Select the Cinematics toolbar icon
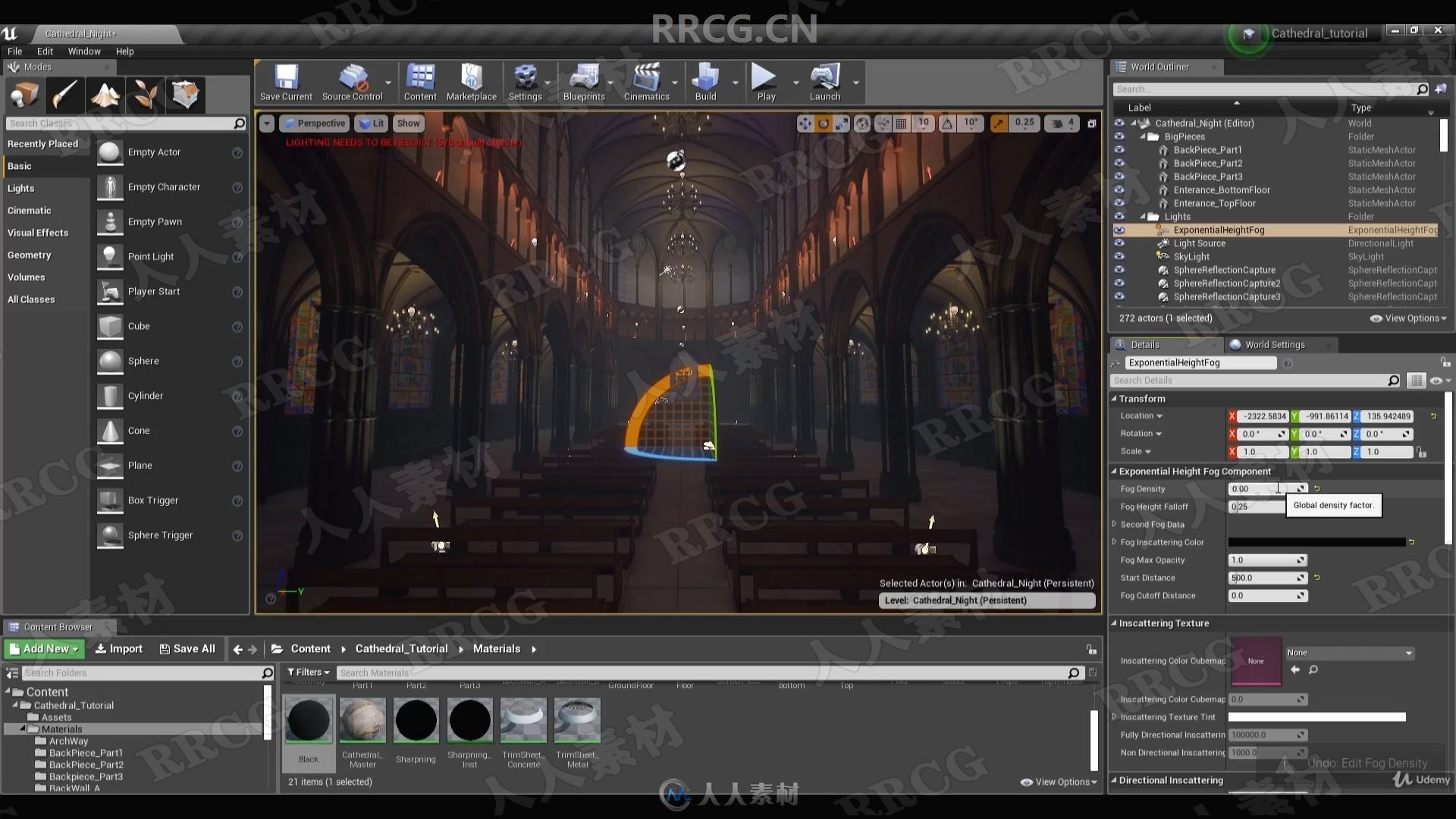 [x=645, y=82]
